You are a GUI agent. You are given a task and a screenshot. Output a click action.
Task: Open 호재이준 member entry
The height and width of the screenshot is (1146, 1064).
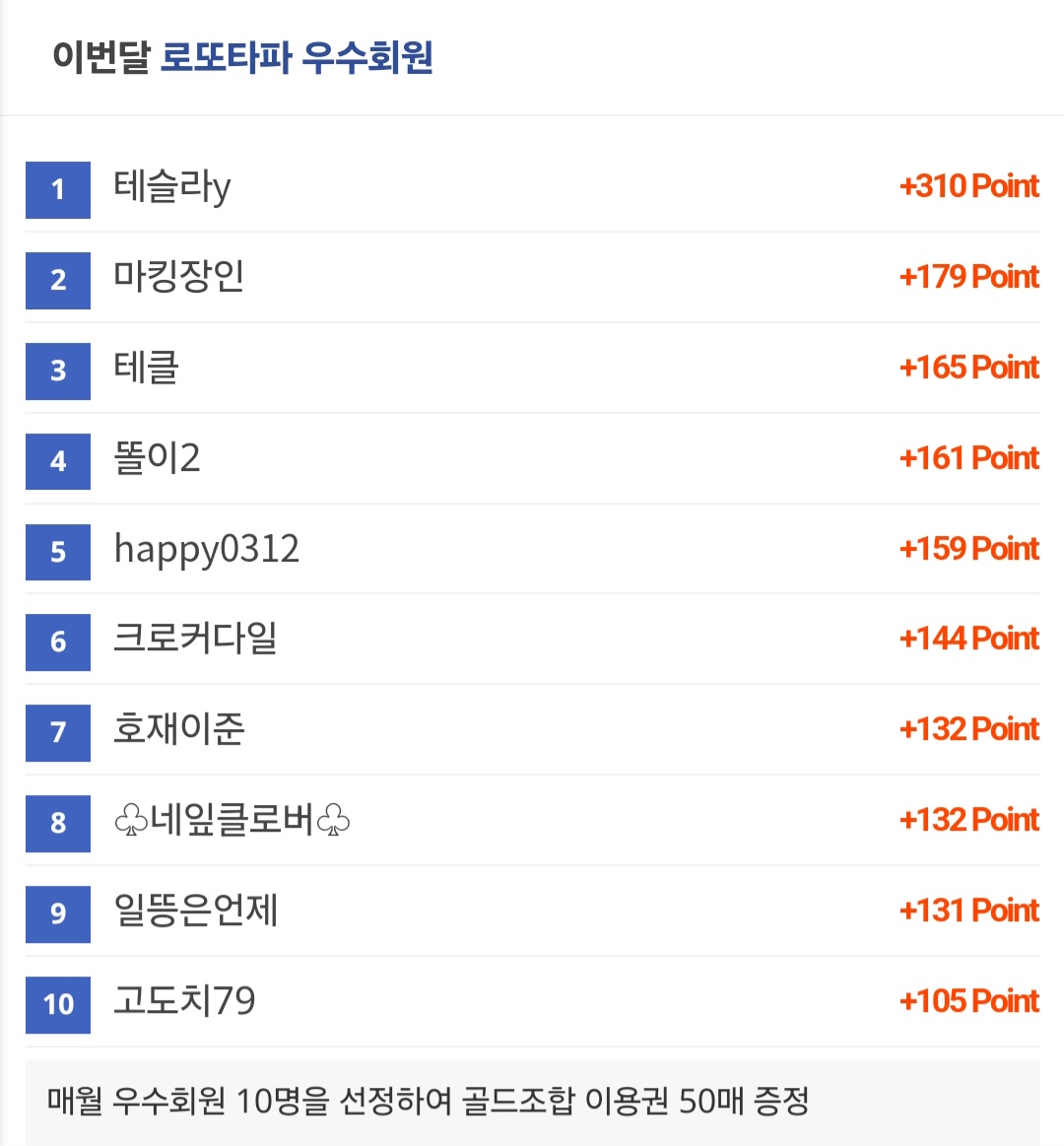pos(179,728)
